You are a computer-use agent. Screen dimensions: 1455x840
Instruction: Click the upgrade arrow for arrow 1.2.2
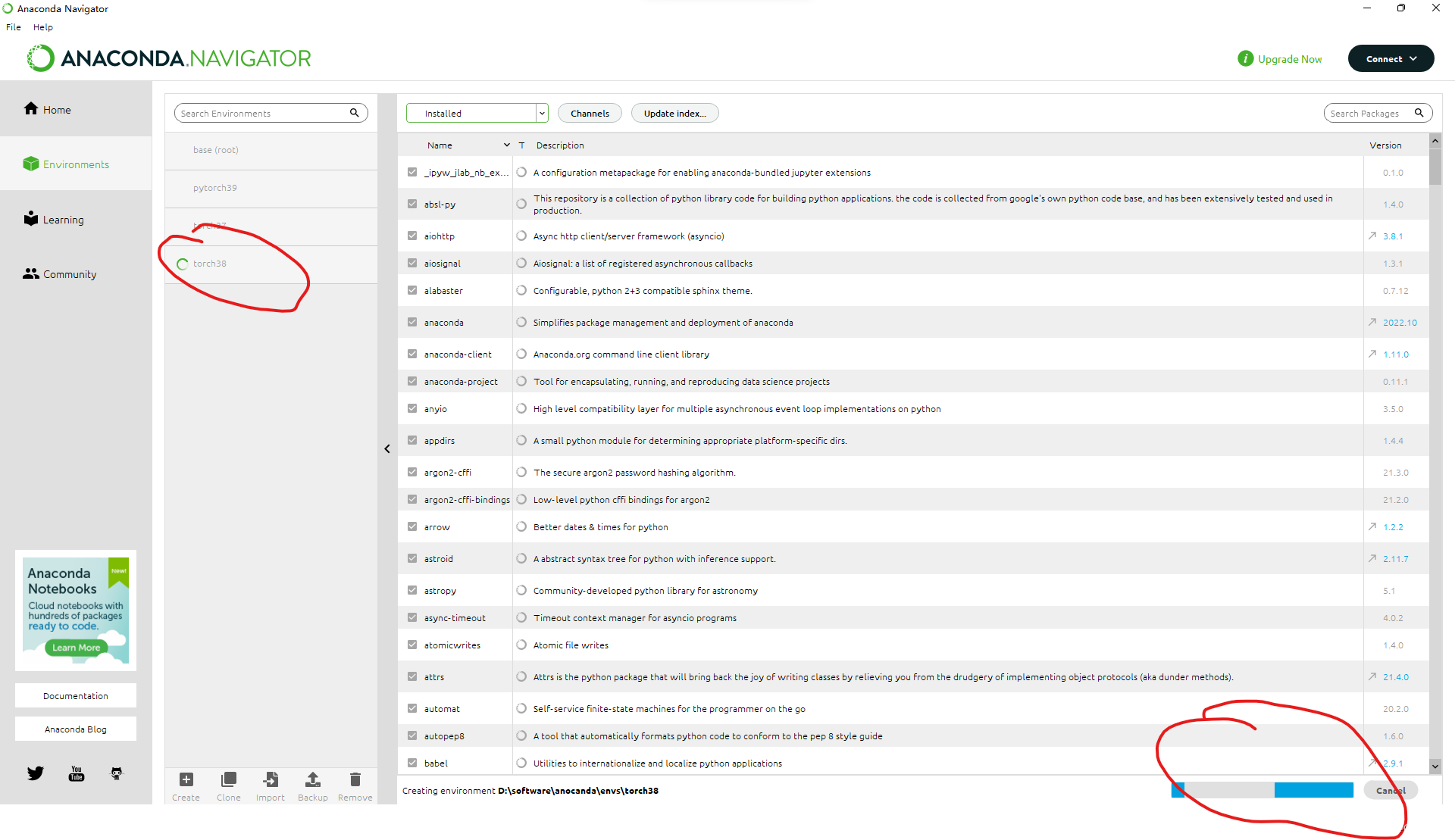pos(1372,526)
